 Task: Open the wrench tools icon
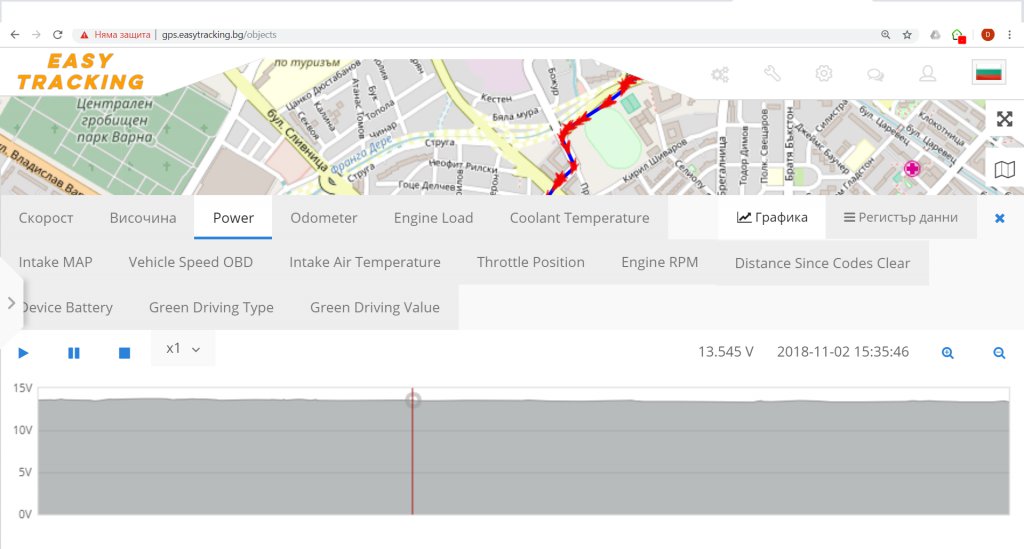[772, 73]
